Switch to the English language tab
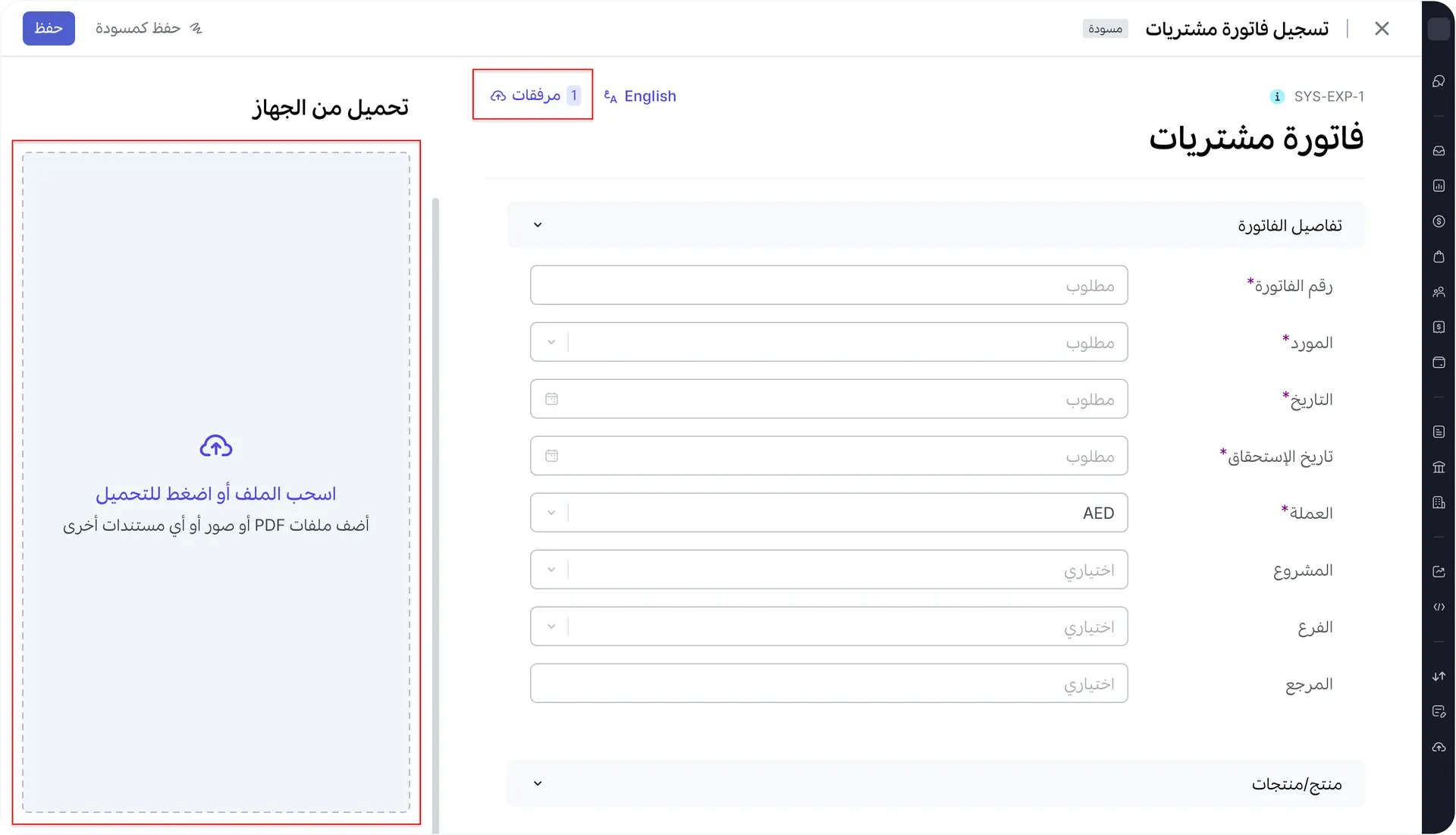 pyautogui.click(x=641, y=96)
